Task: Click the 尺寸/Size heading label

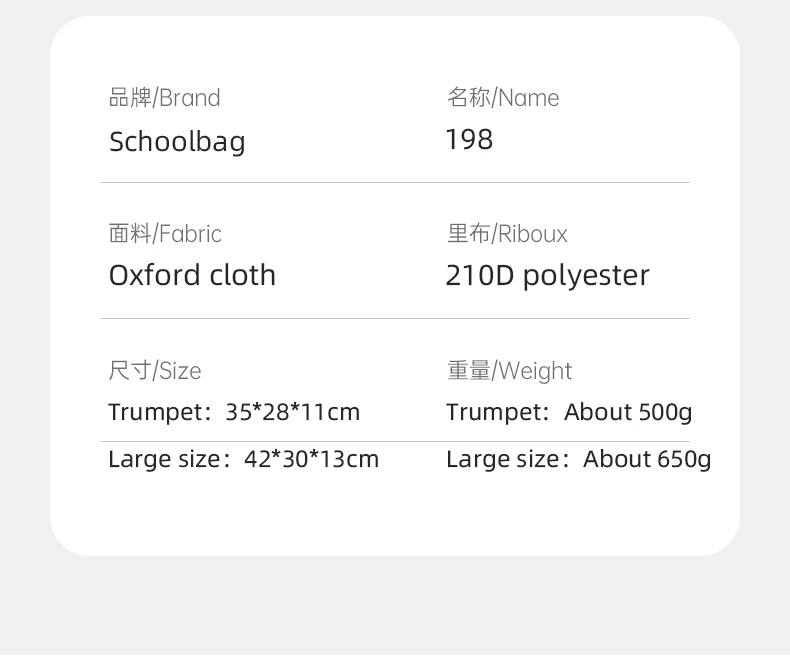Action: (155, 371)
